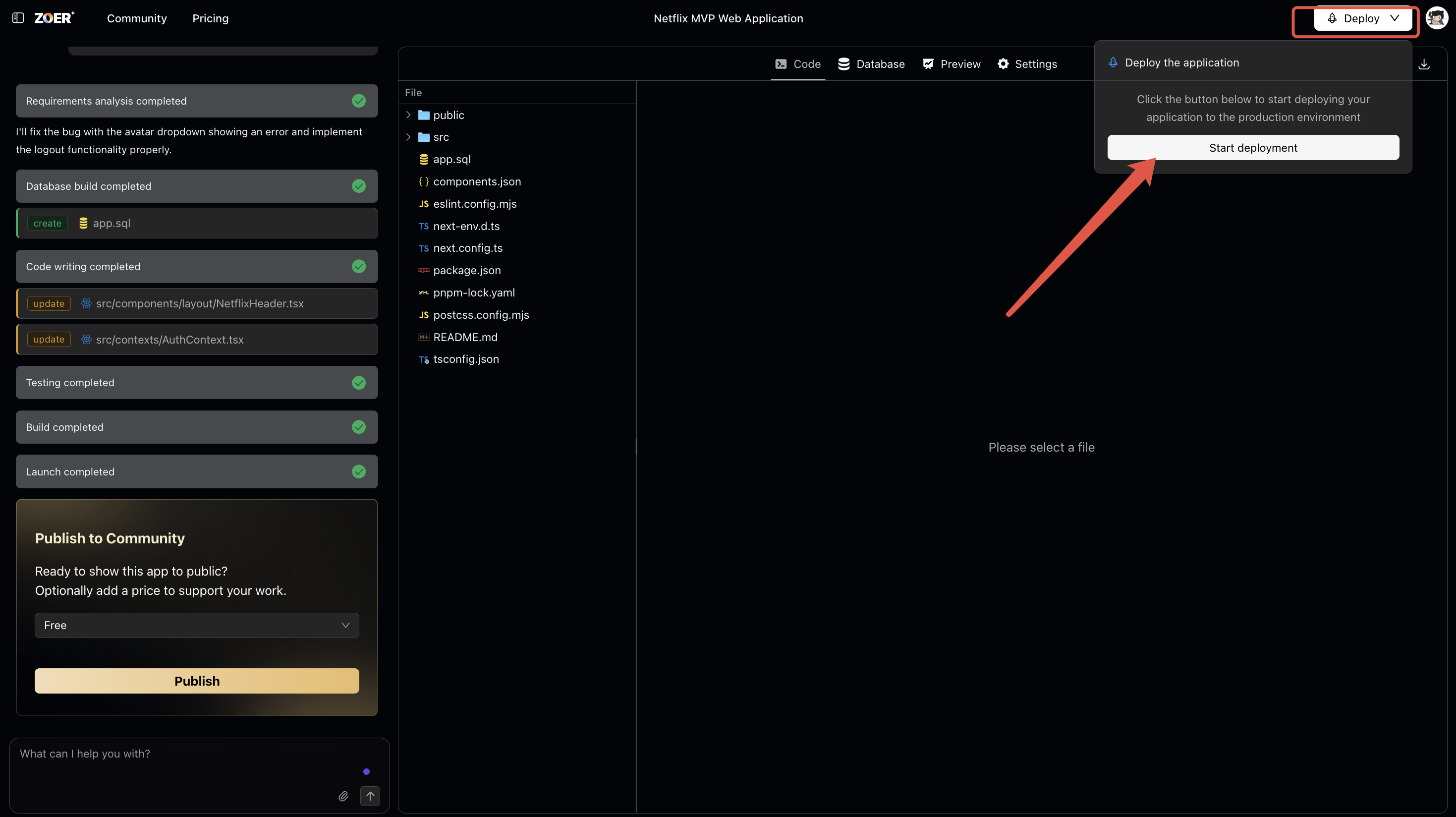Screen dimensions: 1456x817
Task: Click the TS icon for next.config.ts
Action: [423, 248]
